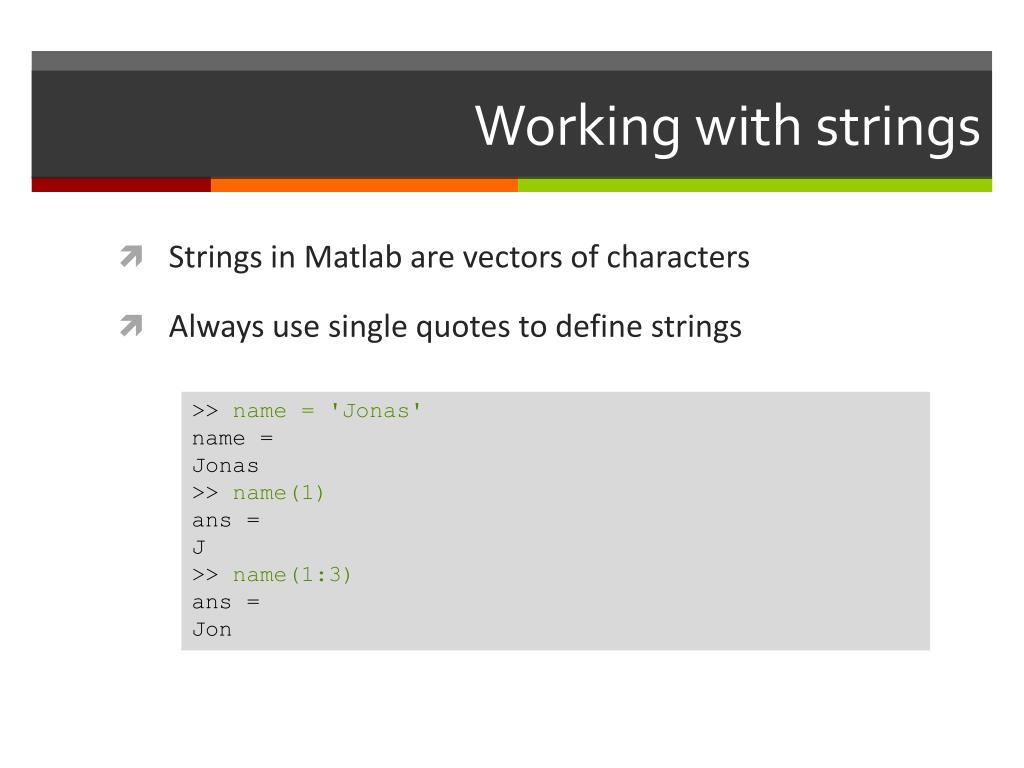Click the name(1:3) command line
Viewport: 1024px width, 768px height.
point(272,575)
